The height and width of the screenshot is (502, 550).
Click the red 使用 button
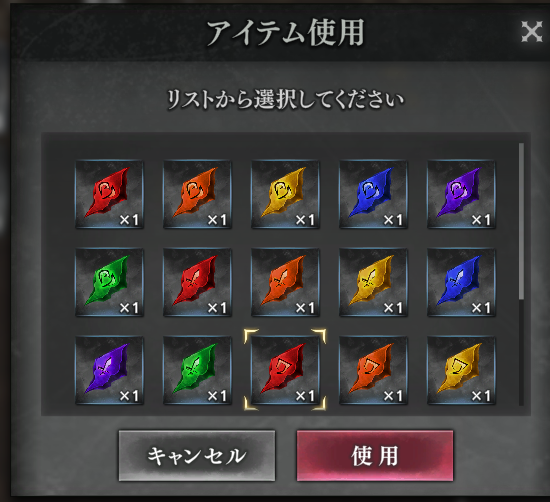tap(375, 455)
